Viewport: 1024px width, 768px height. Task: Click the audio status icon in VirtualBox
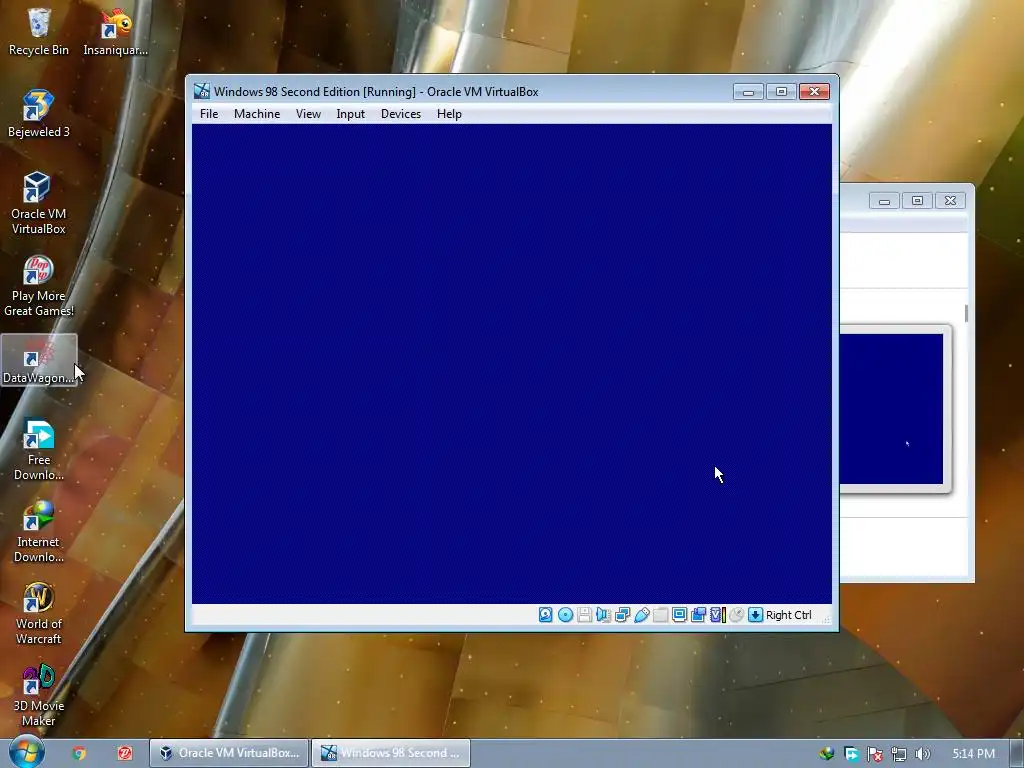(603, 615)
